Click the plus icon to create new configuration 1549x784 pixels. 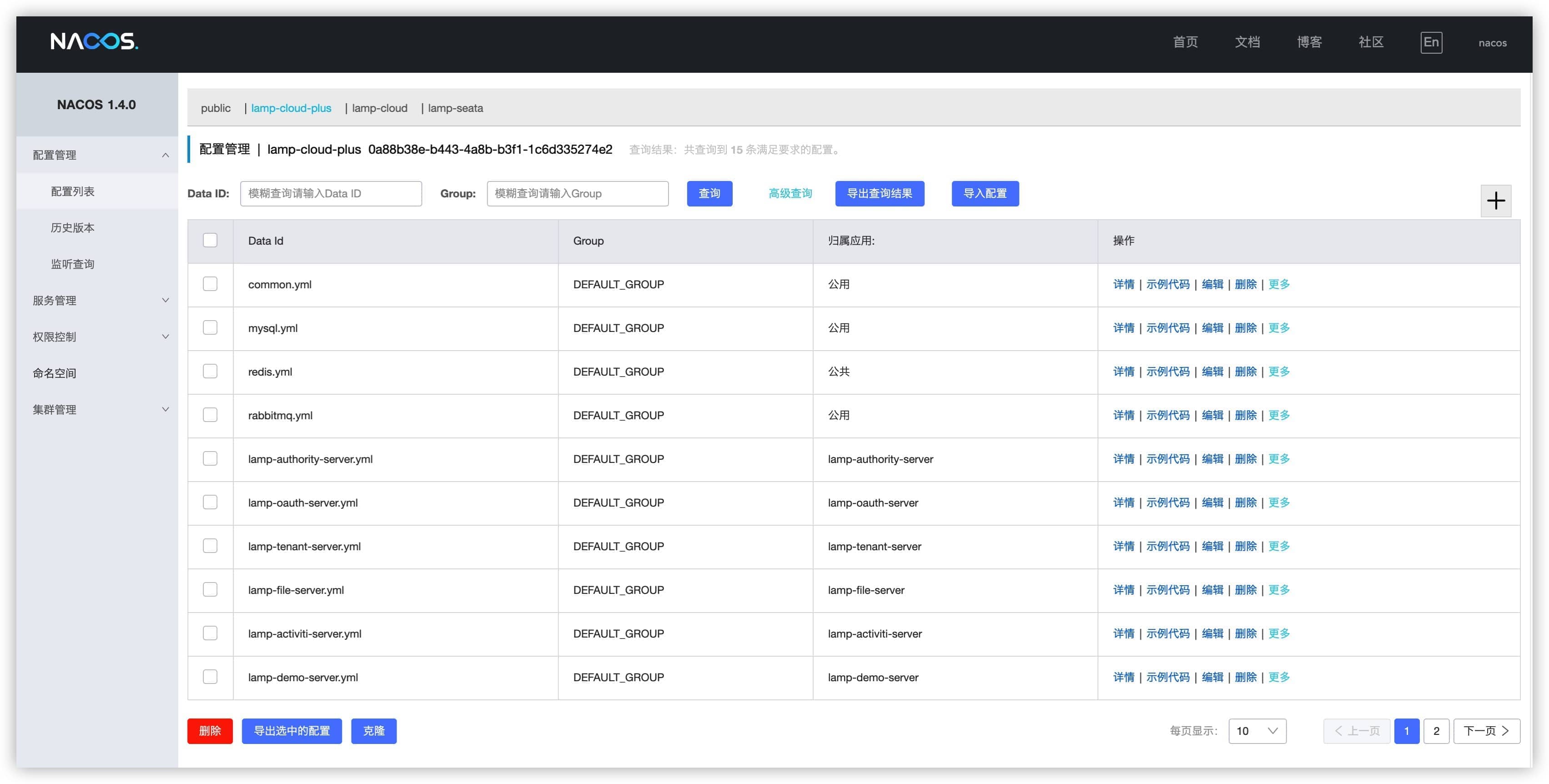tap(1496, 200)
